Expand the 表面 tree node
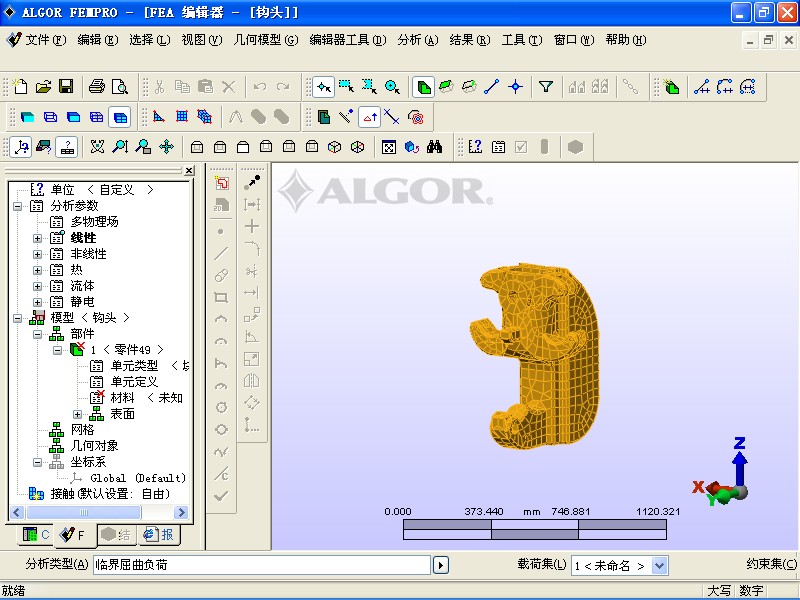This screenshot has height=600, width=800. (x=78, y=414)
